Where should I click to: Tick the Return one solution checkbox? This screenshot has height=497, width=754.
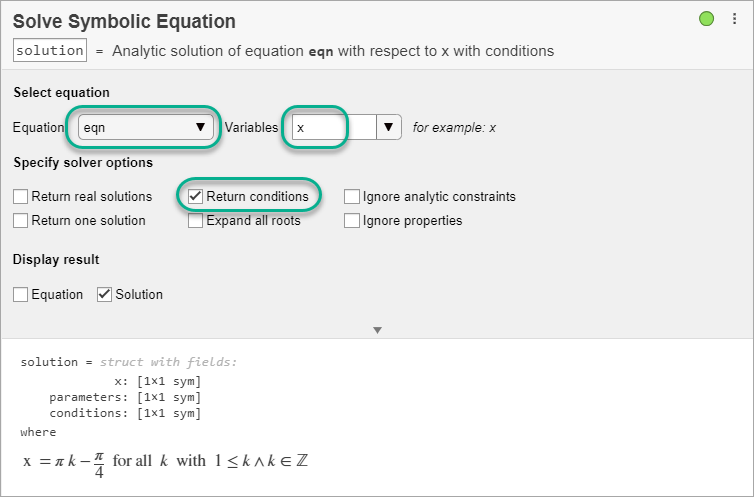21,221
